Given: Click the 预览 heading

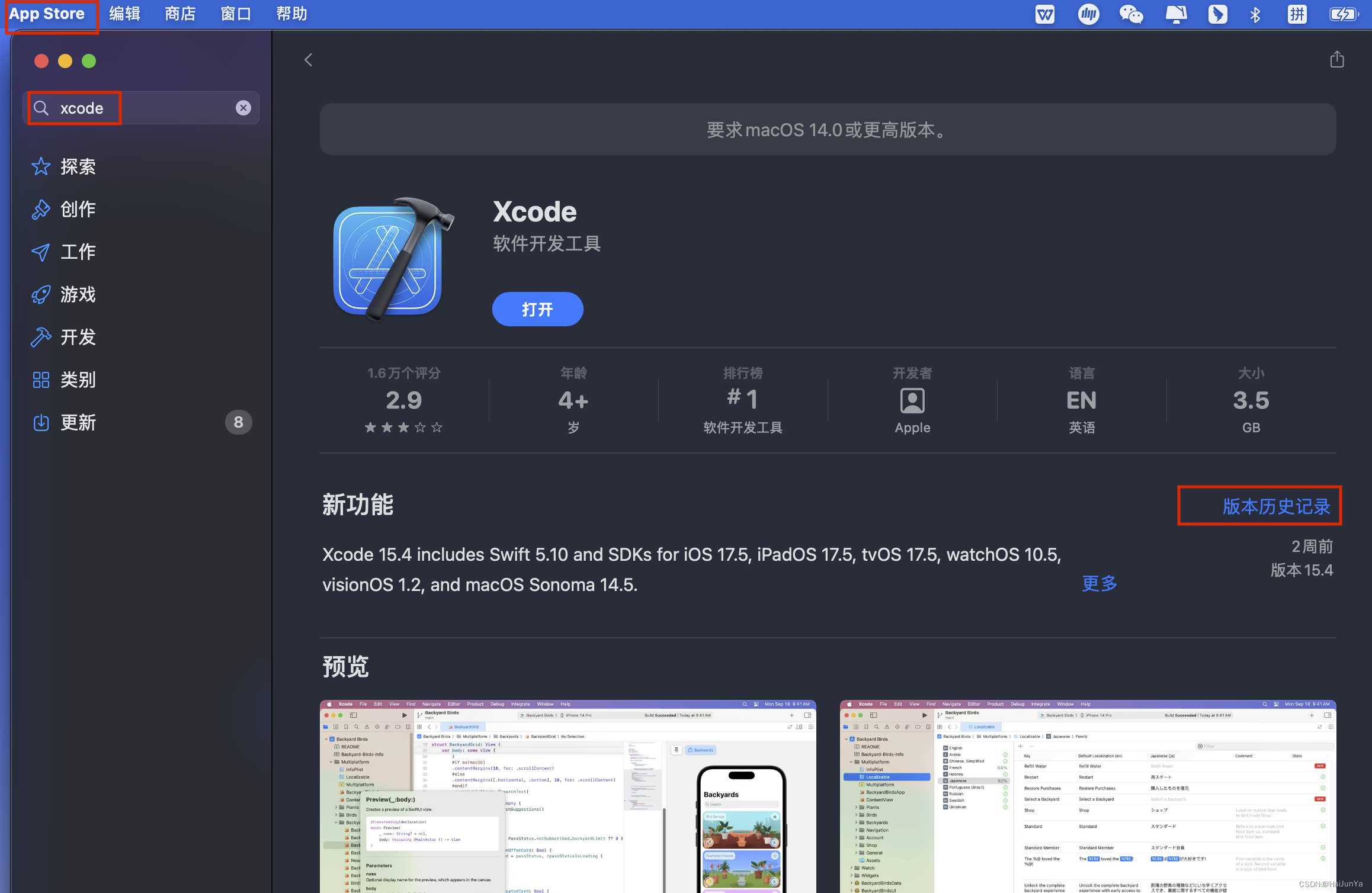Looking at the screenshot, I should 345,667.
